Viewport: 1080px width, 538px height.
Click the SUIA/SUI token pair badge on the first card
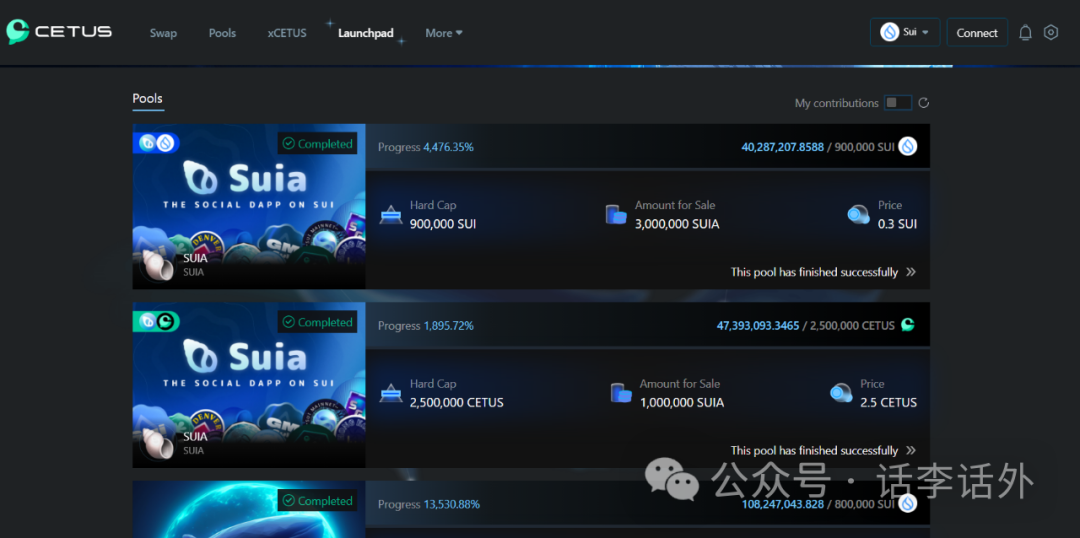pos(156,143)
